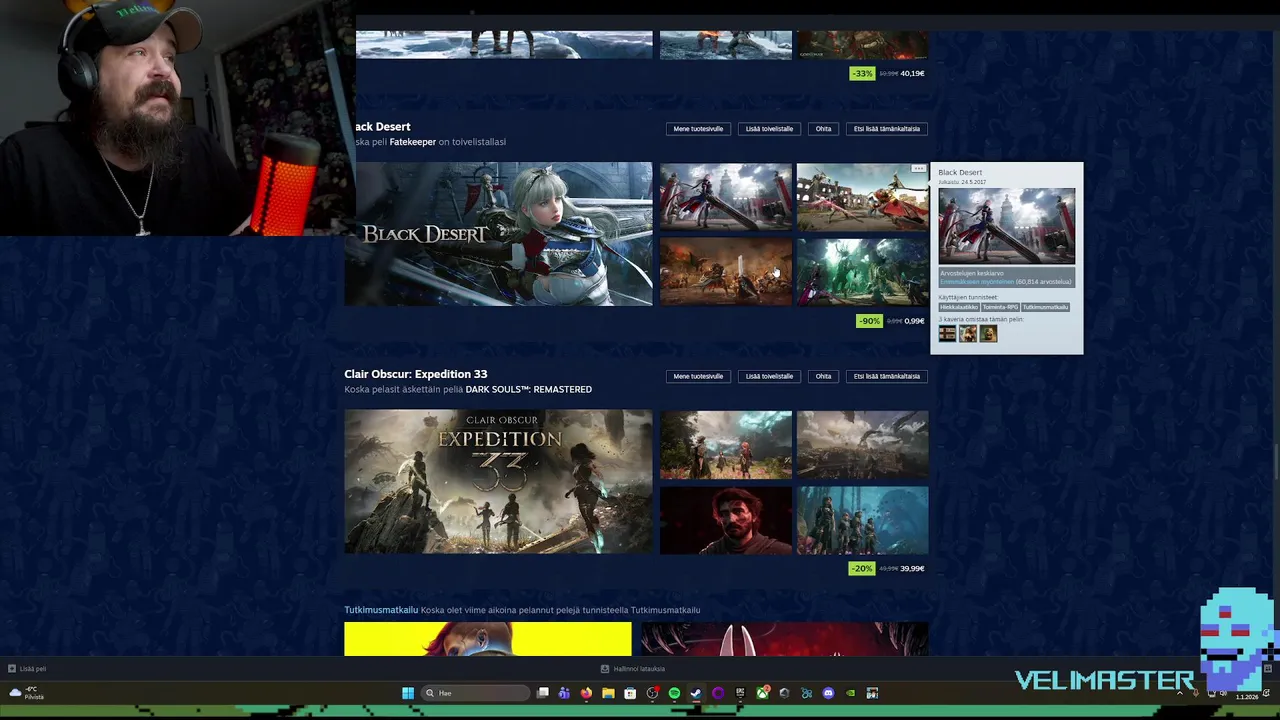Screen dimensions: 1280x720
Task: Click the Hiekkalaatikko tag in the popup
Action: (x=959, y=307)
